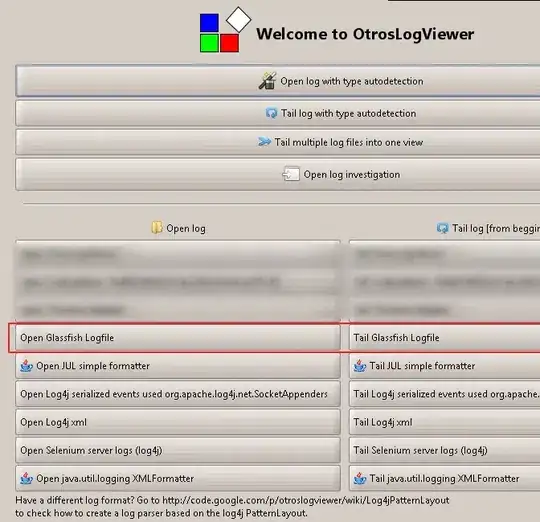540x522 pixels.
Task: Click the Log4jPatternLayout wiki URL text
Action: 305,500
